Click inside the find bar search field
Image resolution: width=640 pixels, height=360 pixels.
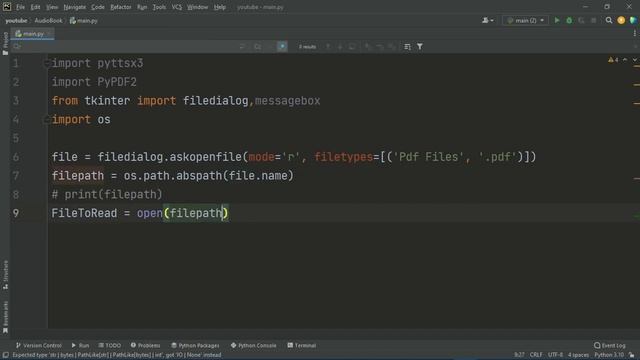click(129, 47)
